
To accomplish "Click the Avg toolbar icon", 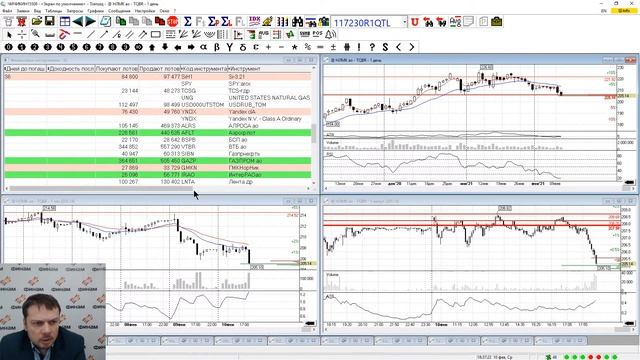I will click(x=455, y=22).
